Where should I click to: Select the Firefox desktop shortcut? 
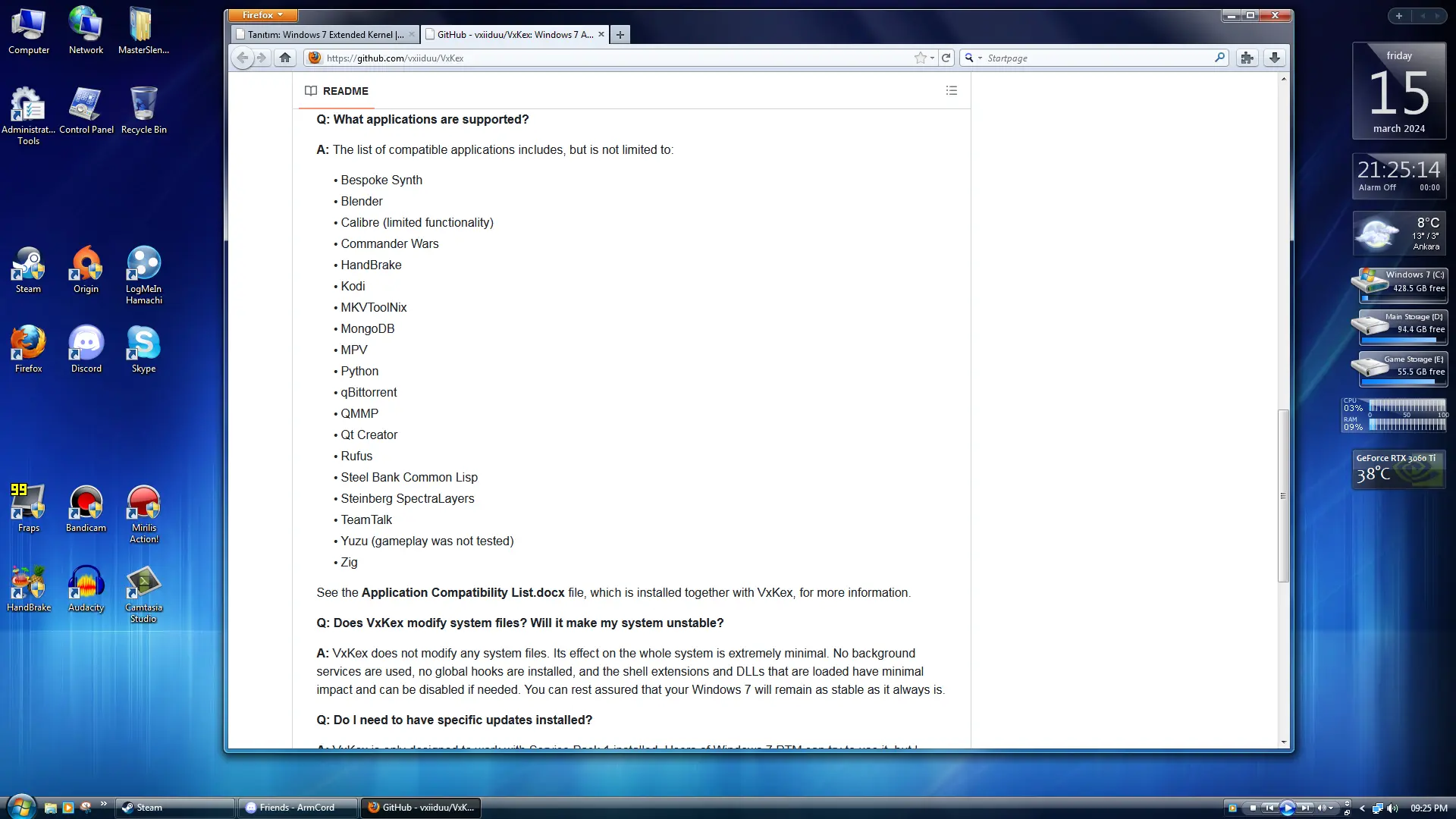(28, 349)
